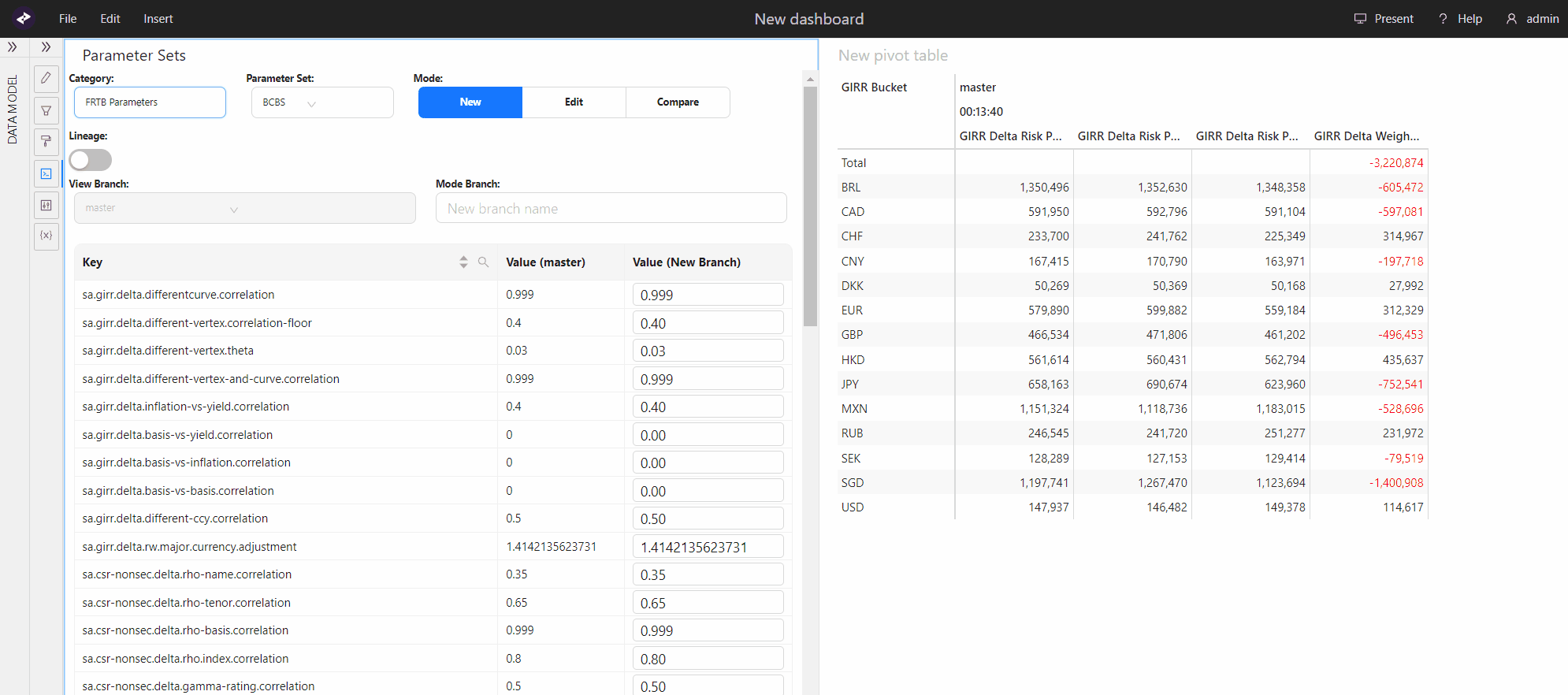Open the Insert menu

[x=158, y=18]
